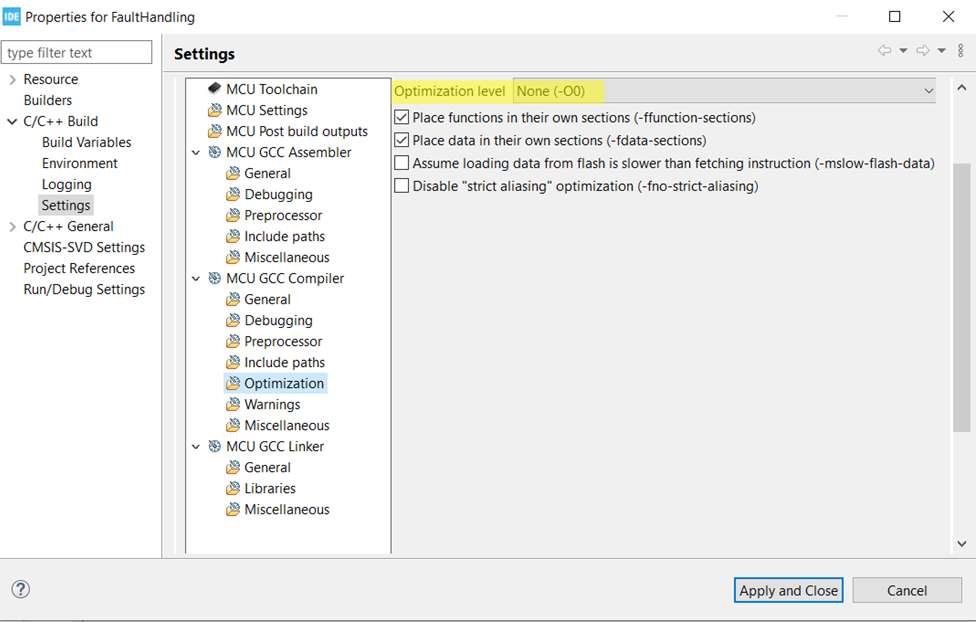Select CMSIS-SVD Settings in left panel
976x622 pixels.
click(84, 247)
